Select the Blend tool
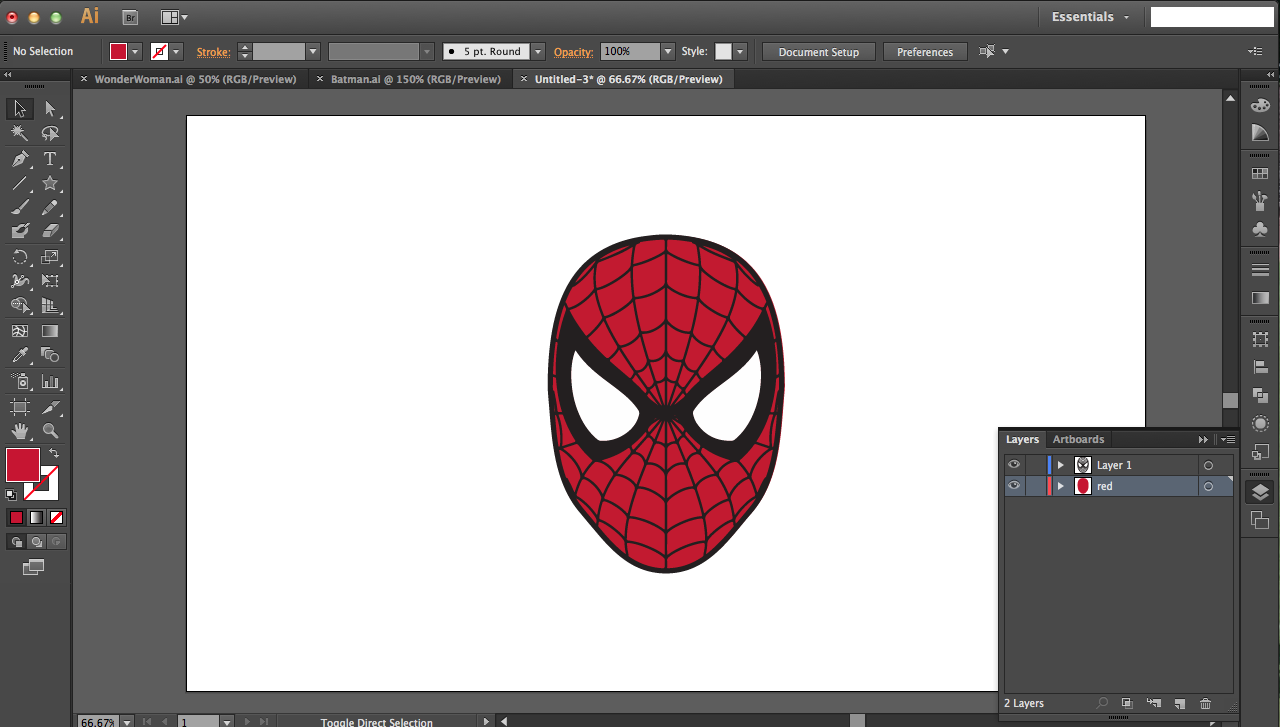1280x727 pixels. (50, 355)
